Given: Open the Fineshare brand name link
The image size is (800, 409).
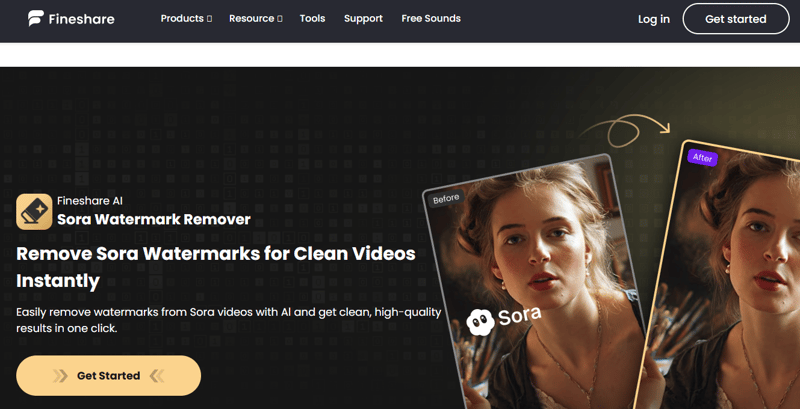Looking at the screenshot, I should 81,19.
